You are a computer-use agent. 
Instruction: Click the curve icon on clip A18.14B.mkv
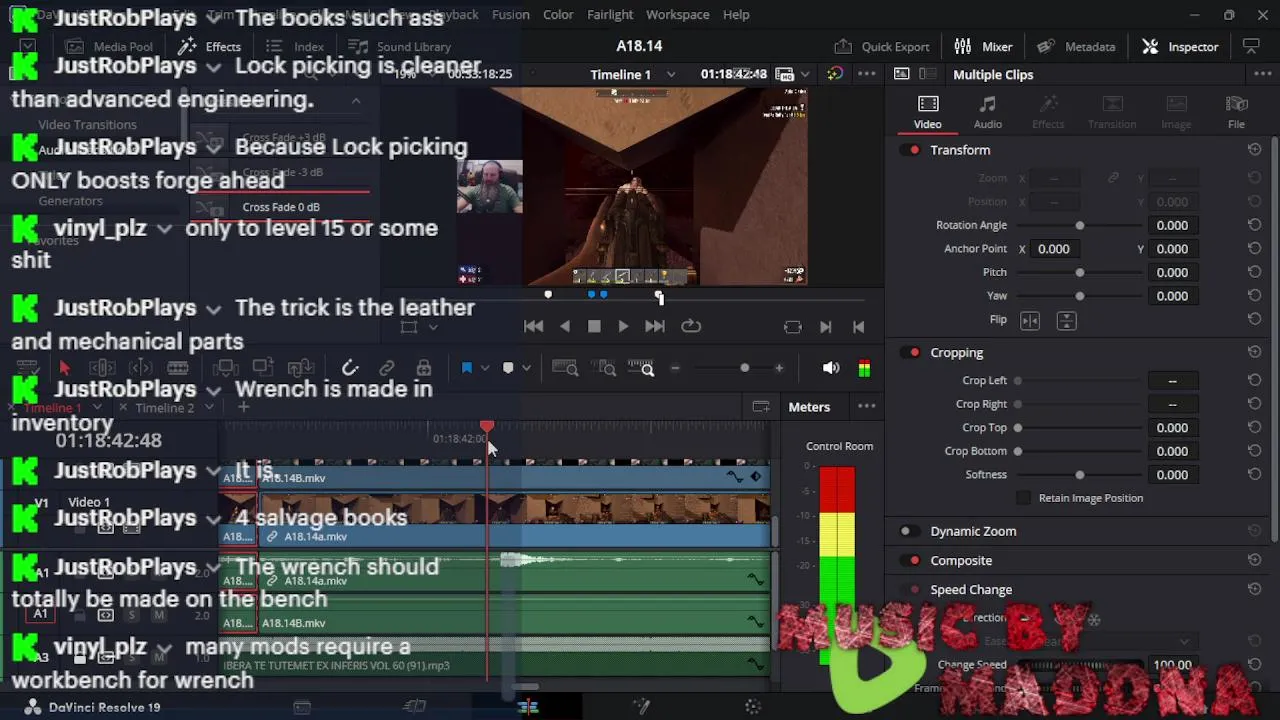click(735, 477)
